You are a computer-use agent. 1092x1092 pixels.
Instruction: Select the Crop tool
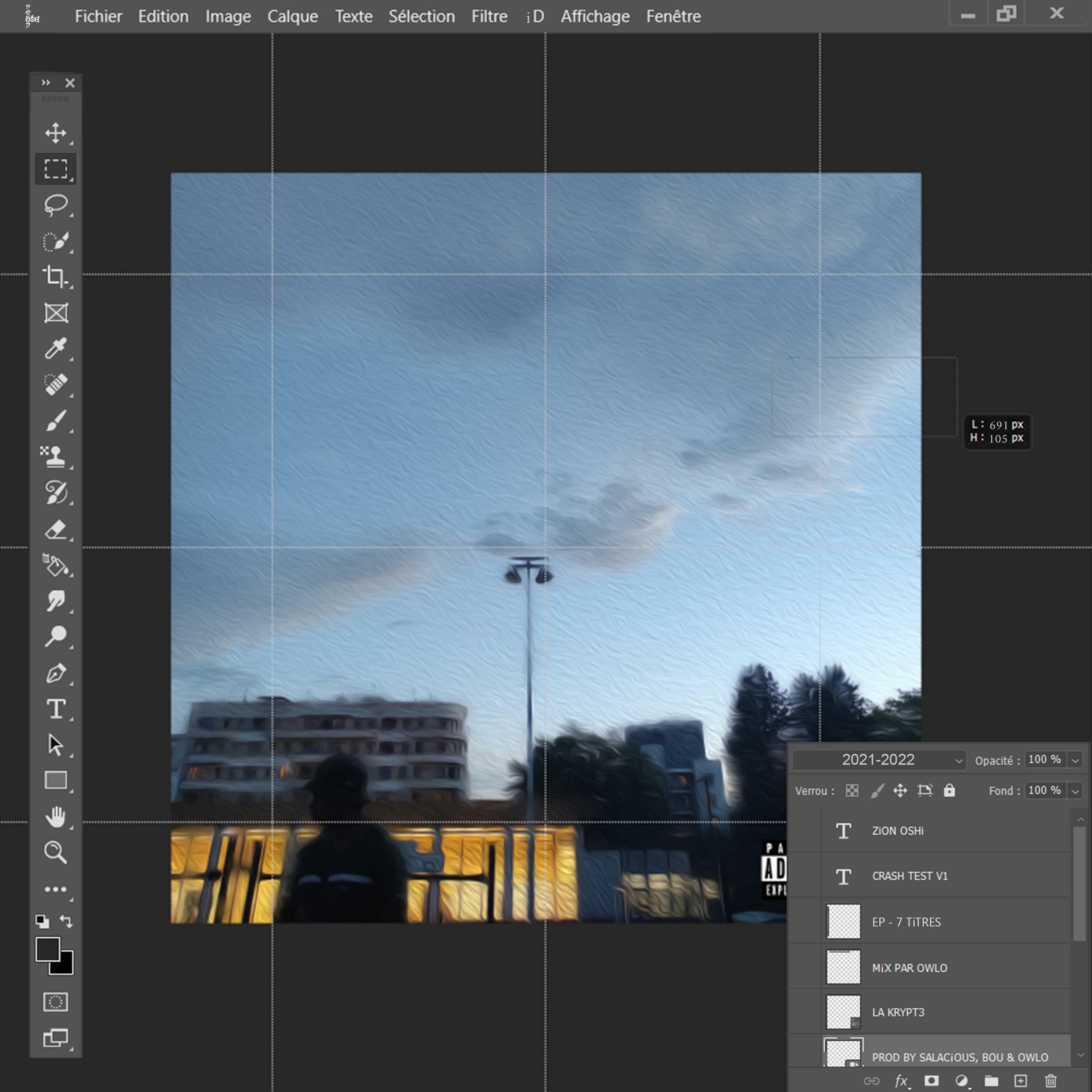[55, 276]
